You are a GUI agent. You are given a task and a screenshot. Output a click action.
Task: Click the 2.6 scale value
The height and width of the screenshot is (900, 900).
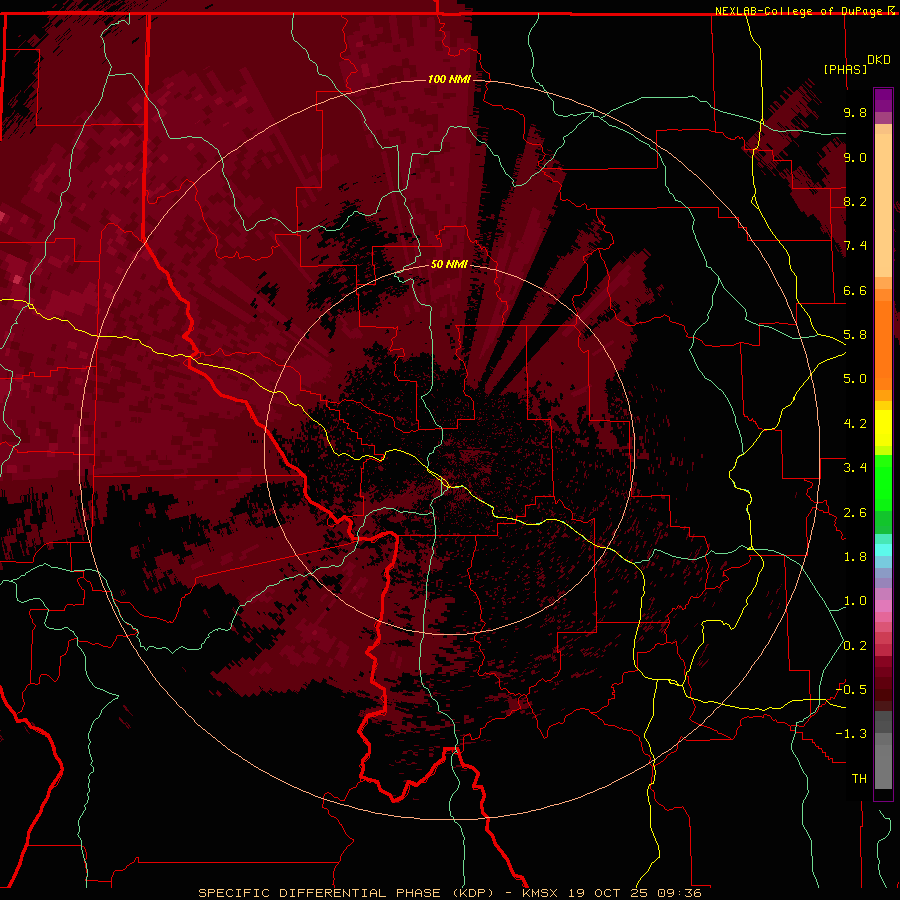[x=855, y=513]
